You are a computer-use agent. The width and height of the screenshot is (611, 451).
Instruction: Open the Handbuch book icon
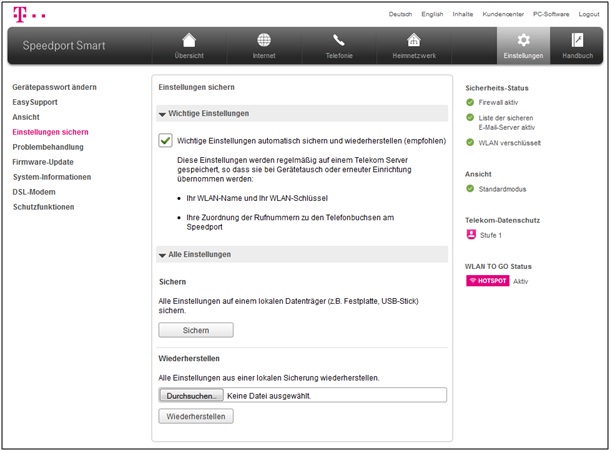coord(577,40)
